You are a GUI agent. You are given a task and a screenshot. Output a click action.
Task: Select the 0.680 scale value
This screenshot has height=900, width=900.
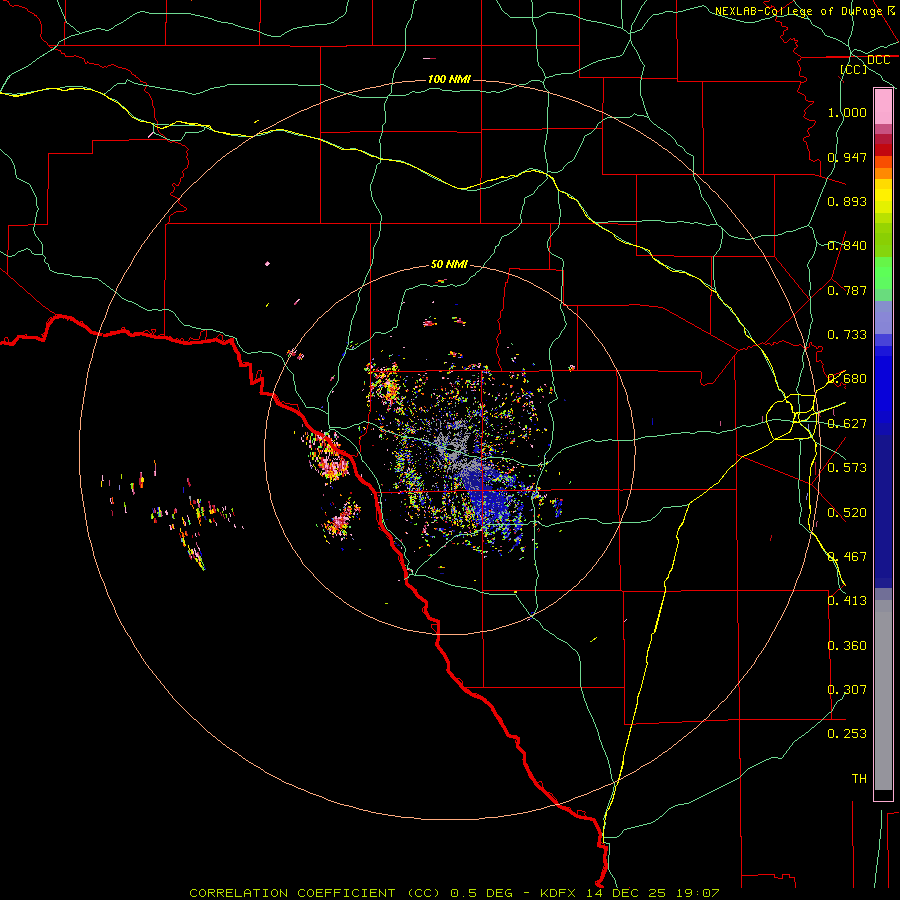847,379
